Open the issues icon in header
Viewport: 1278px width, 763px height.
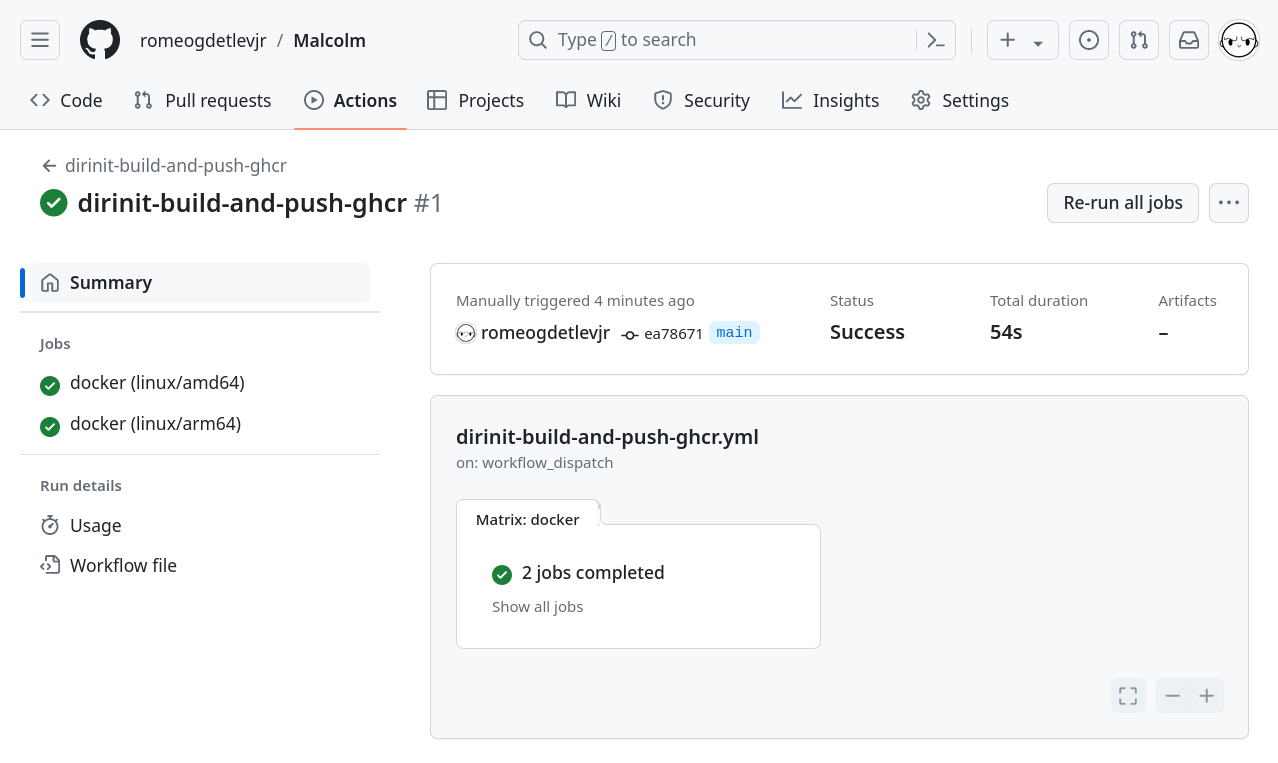point(1089,40)
